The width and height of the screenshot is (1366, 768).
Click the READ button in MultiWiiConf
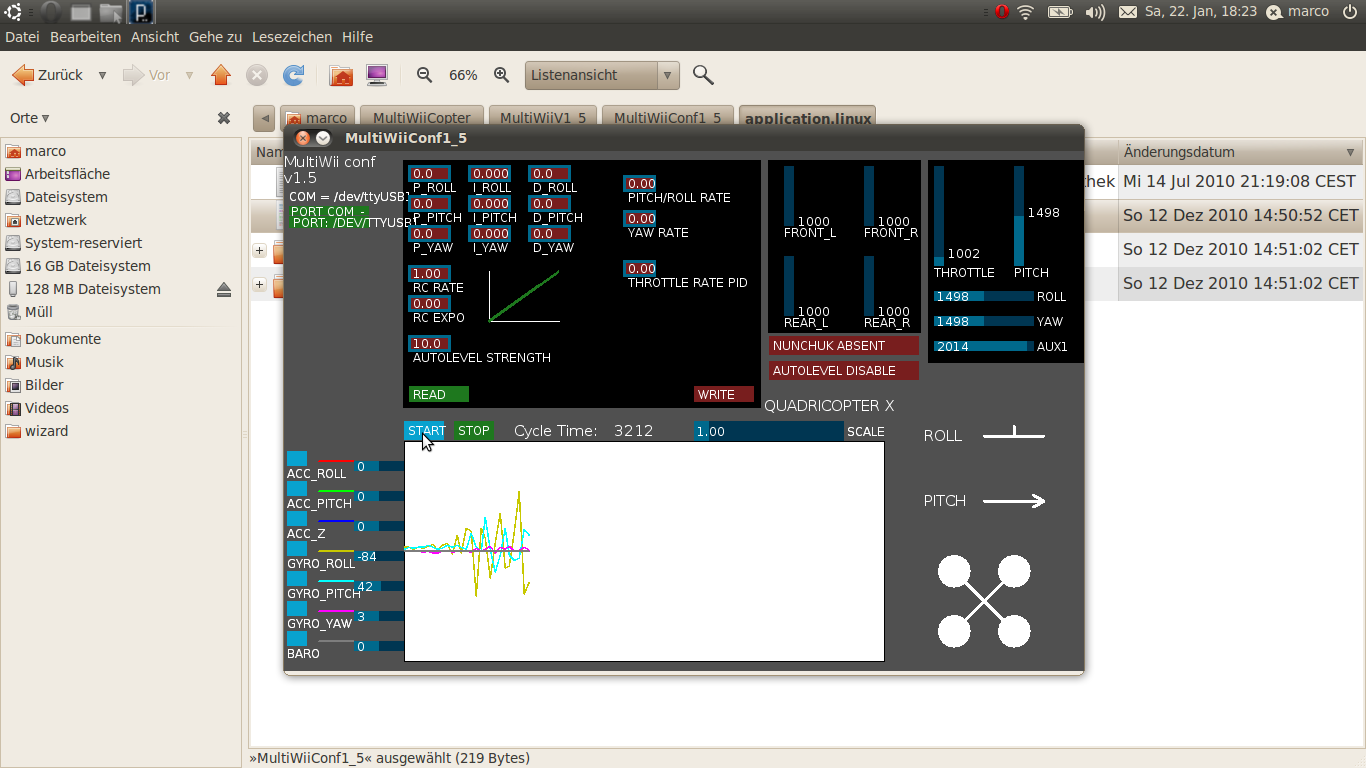[x=439, y=394]
